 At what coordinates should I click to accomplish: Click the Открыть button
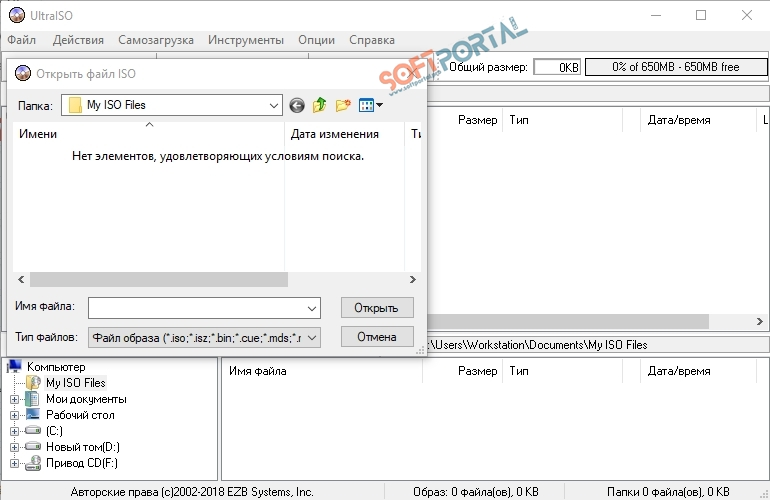(x=377, y=308)
